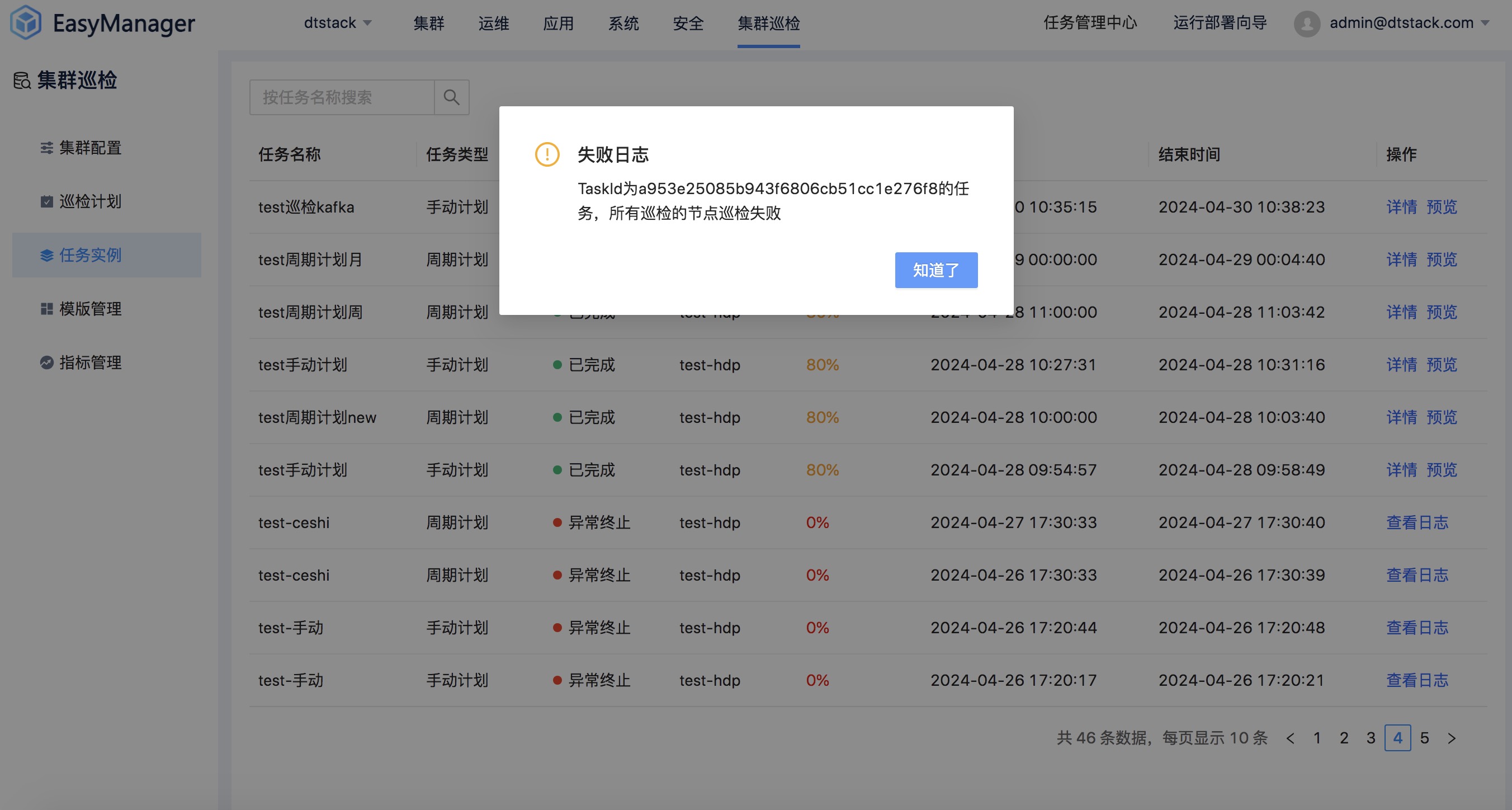
Task: Click the 任务实例 layers icon
Action: 46,255
